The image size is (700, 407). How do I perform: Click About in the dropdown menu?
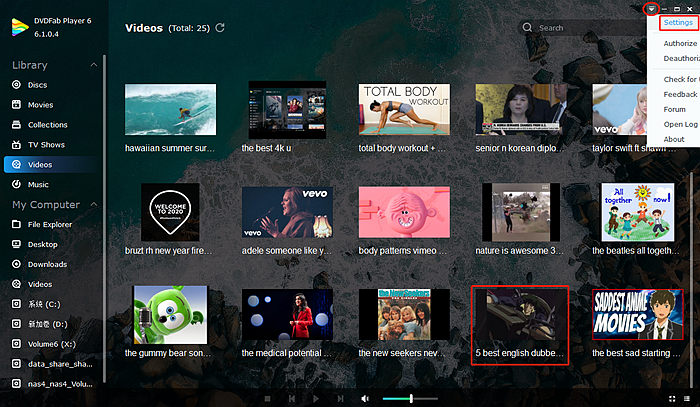[x=674, y=139]
